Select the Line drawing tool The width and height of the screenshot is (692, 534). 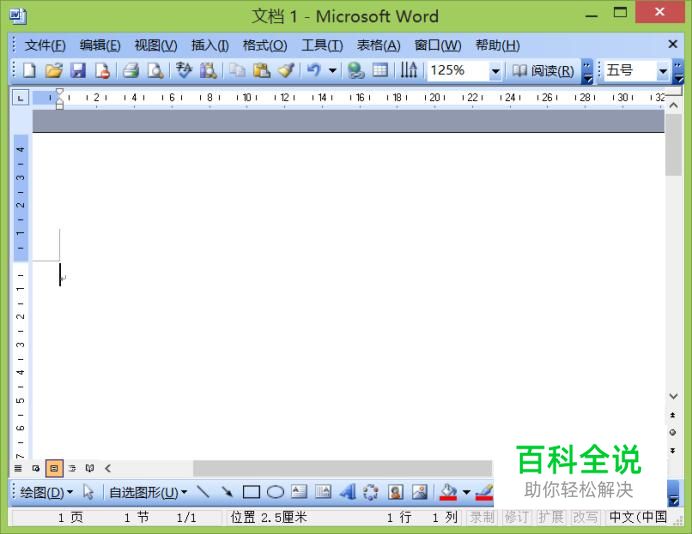pyautogui.click(x=203, y=492)
